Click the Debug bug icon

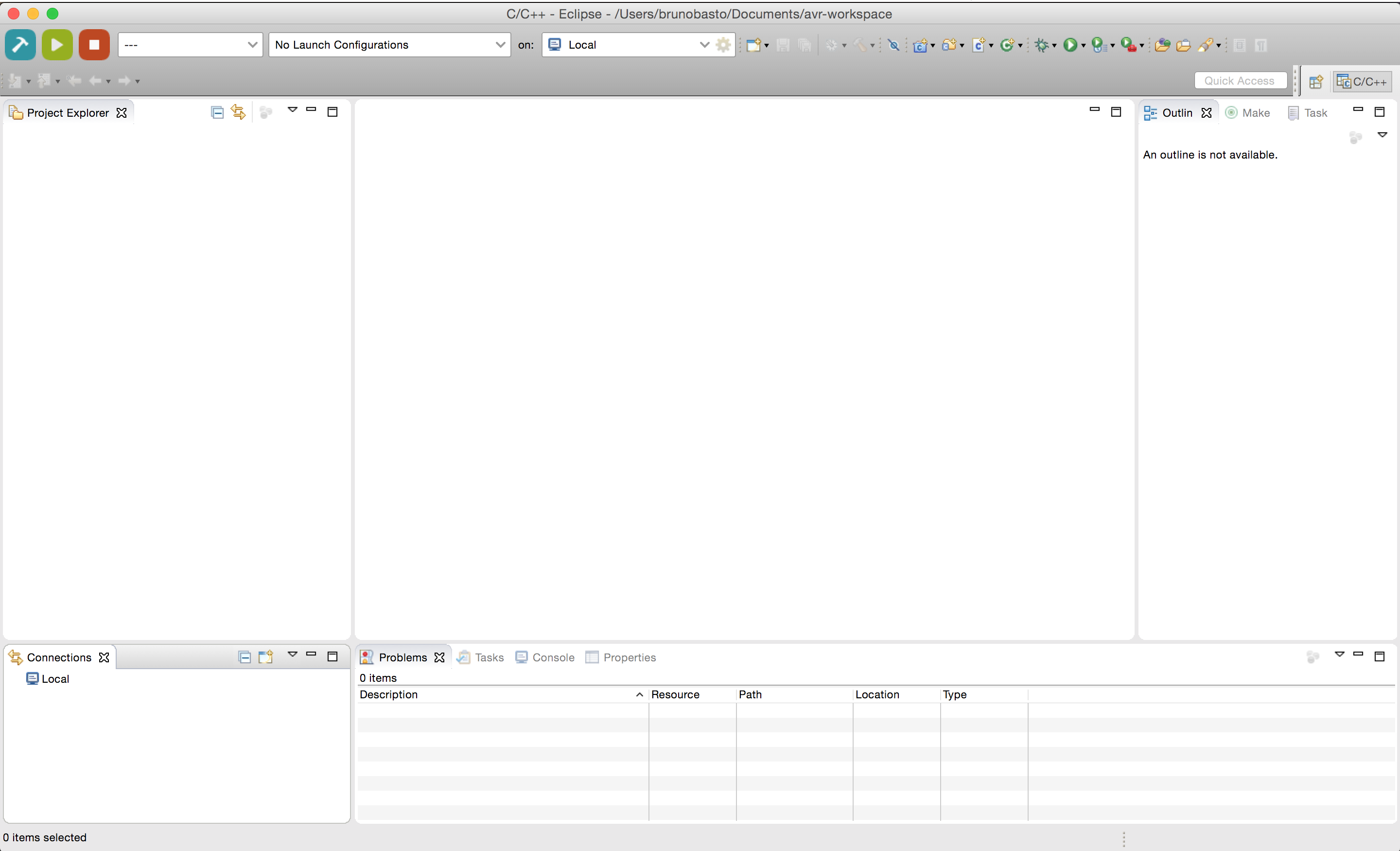tap(1041, 45)
